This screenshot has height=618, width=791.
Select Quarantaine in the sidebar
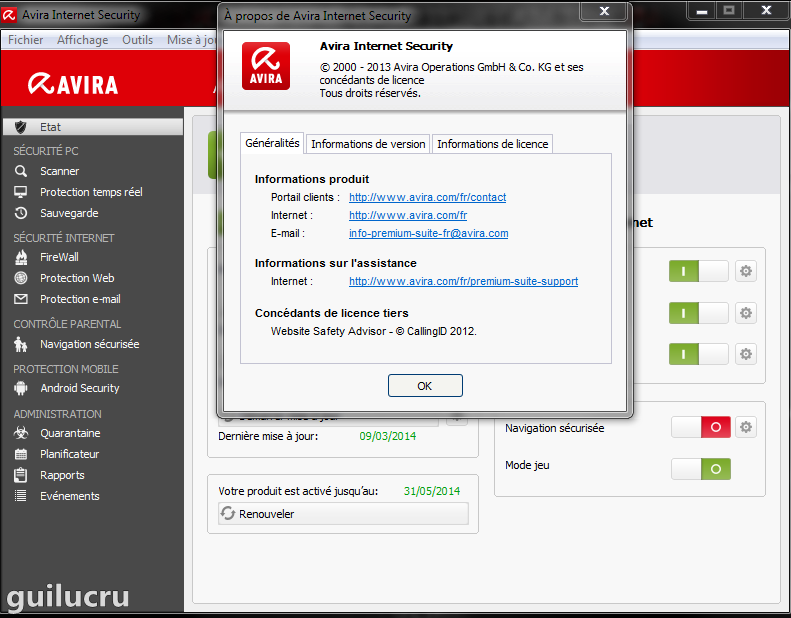[70, 433]
